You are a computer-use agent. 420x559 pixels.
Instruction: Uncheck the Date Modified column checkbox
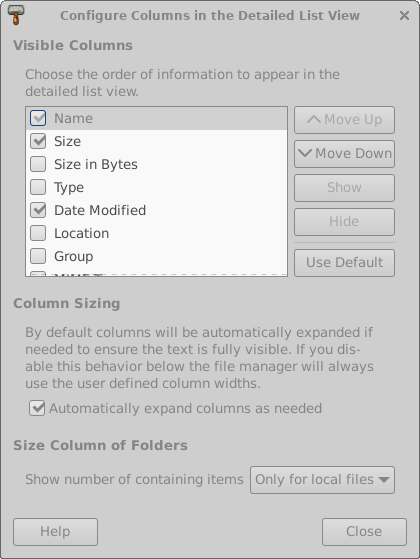(38, 210)
